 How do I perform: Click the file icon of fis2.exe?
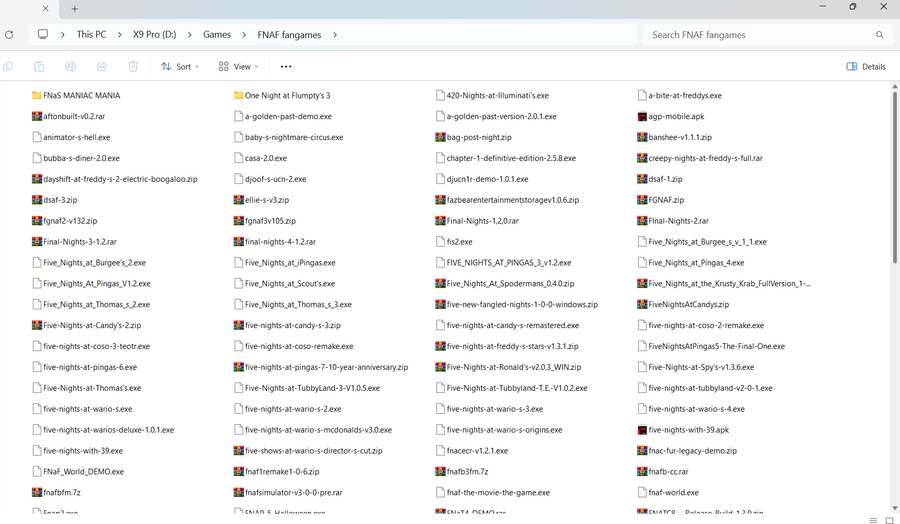[440, 242]
